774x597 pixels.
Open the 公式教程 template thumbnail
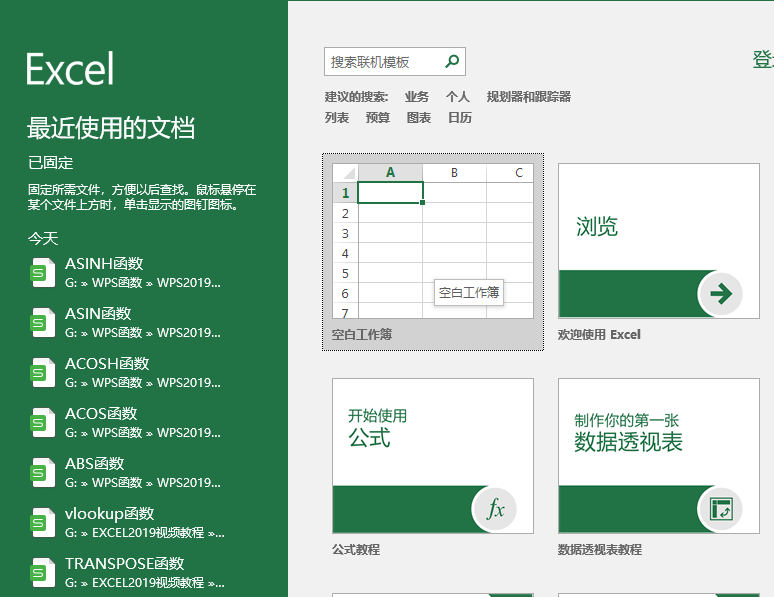click(433, 456)
